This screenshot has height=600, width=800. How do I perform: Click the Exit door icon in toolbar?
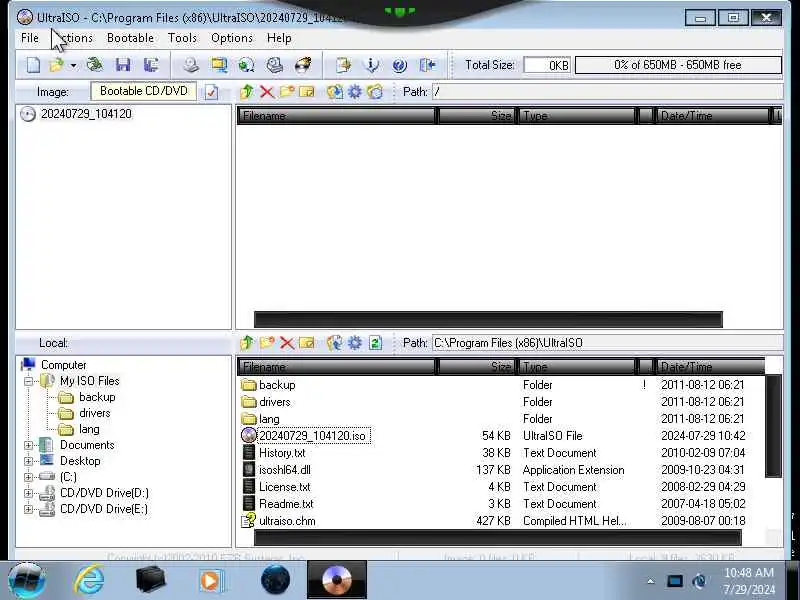428,65
